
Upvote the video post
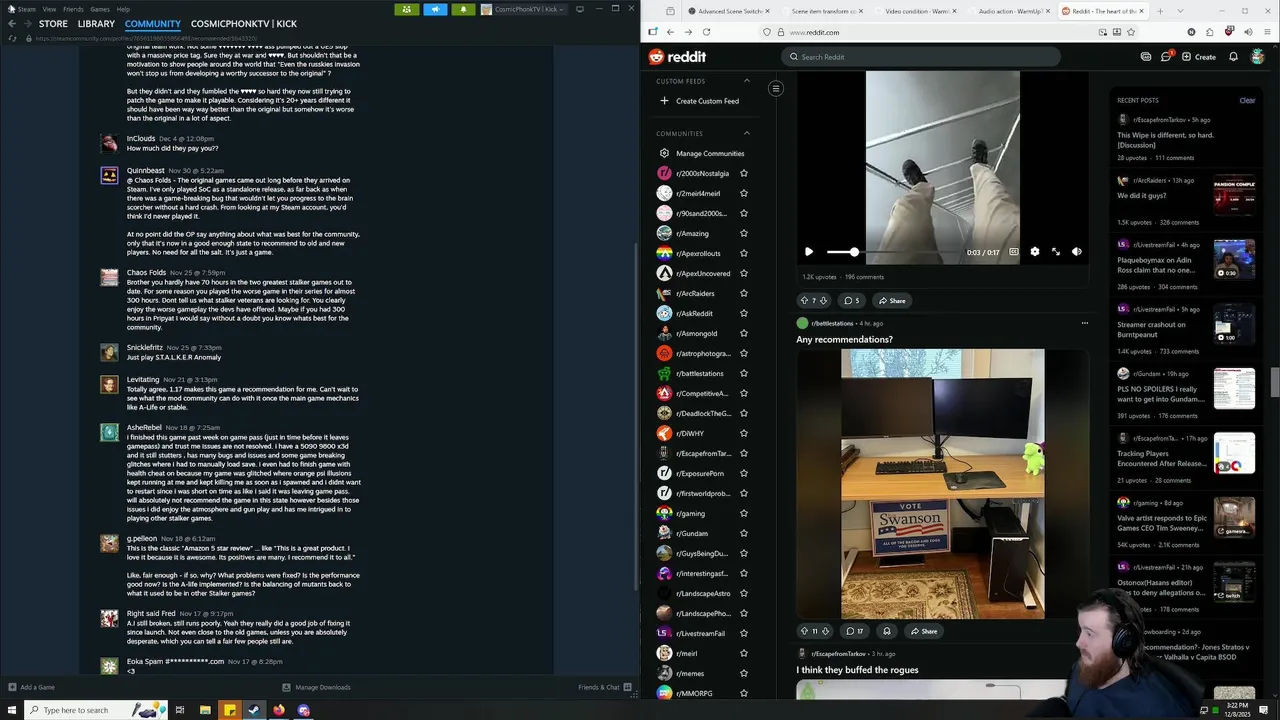[x=804, y=300]
